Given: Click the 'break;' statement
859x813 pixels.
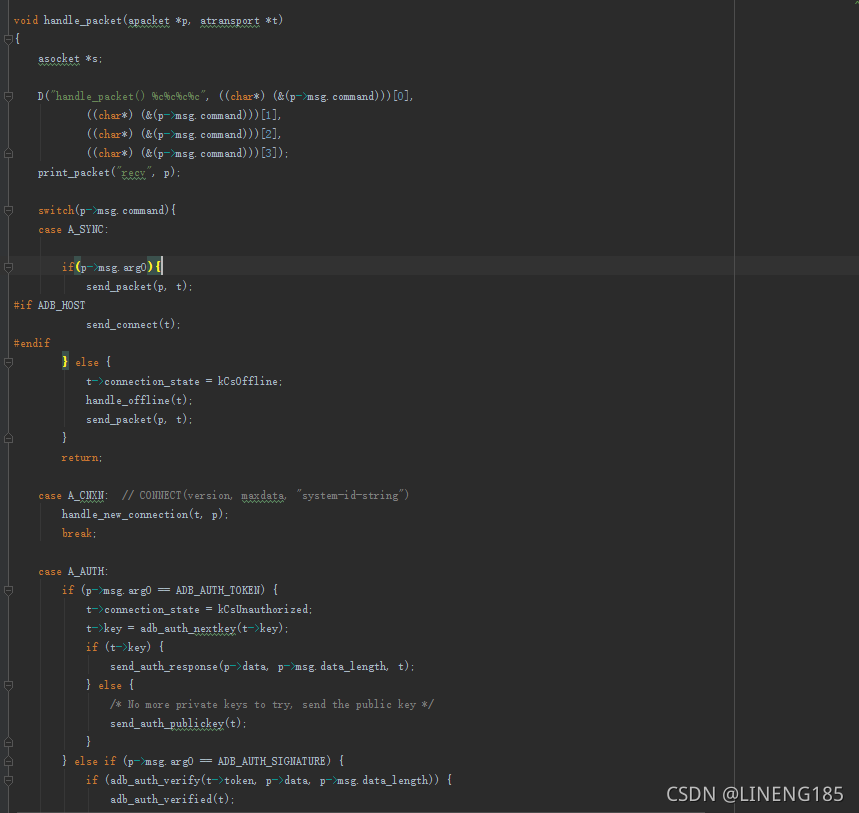Looking at the screenshot, I should click(x=79, y=533).
